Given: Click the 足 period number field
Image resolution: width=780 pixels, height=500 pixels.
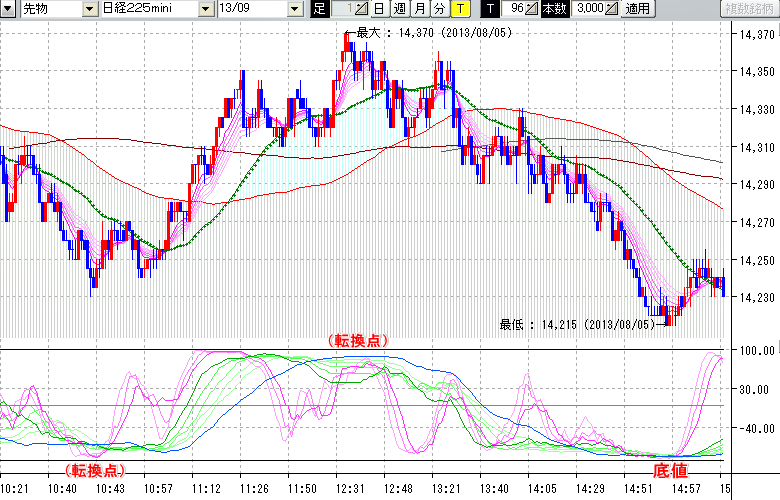Looking at the screenshot, I should 342,9.
